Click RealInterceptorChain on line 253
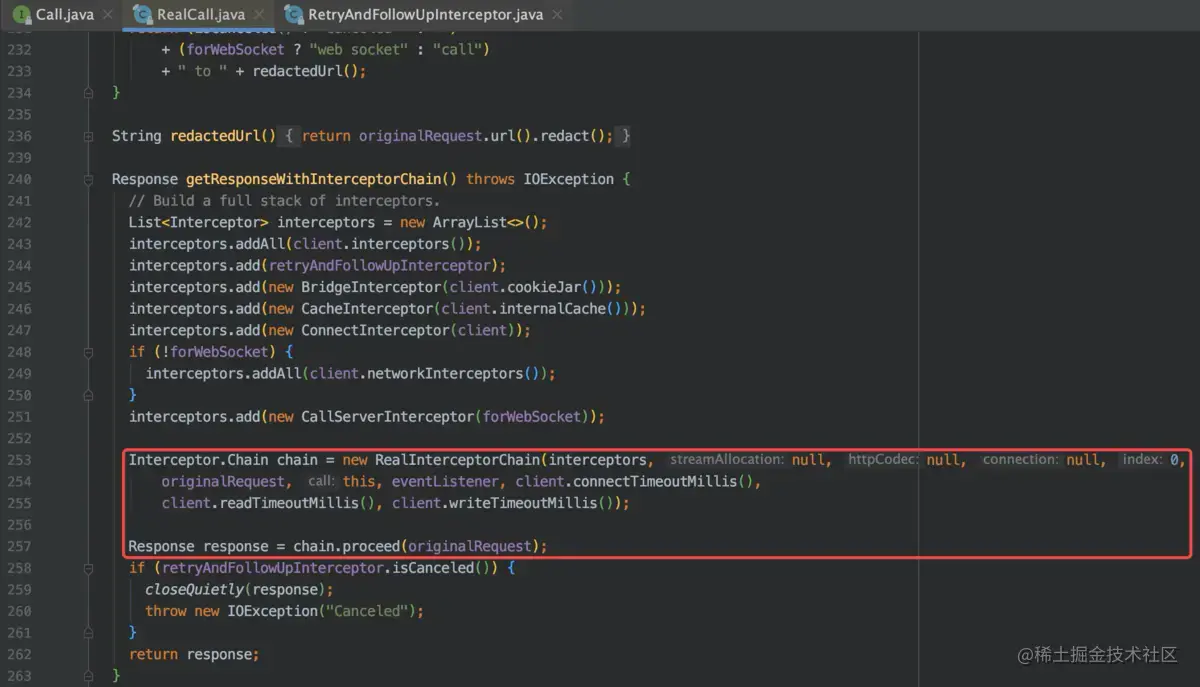 pyautogui.click(x=458, y=460)
